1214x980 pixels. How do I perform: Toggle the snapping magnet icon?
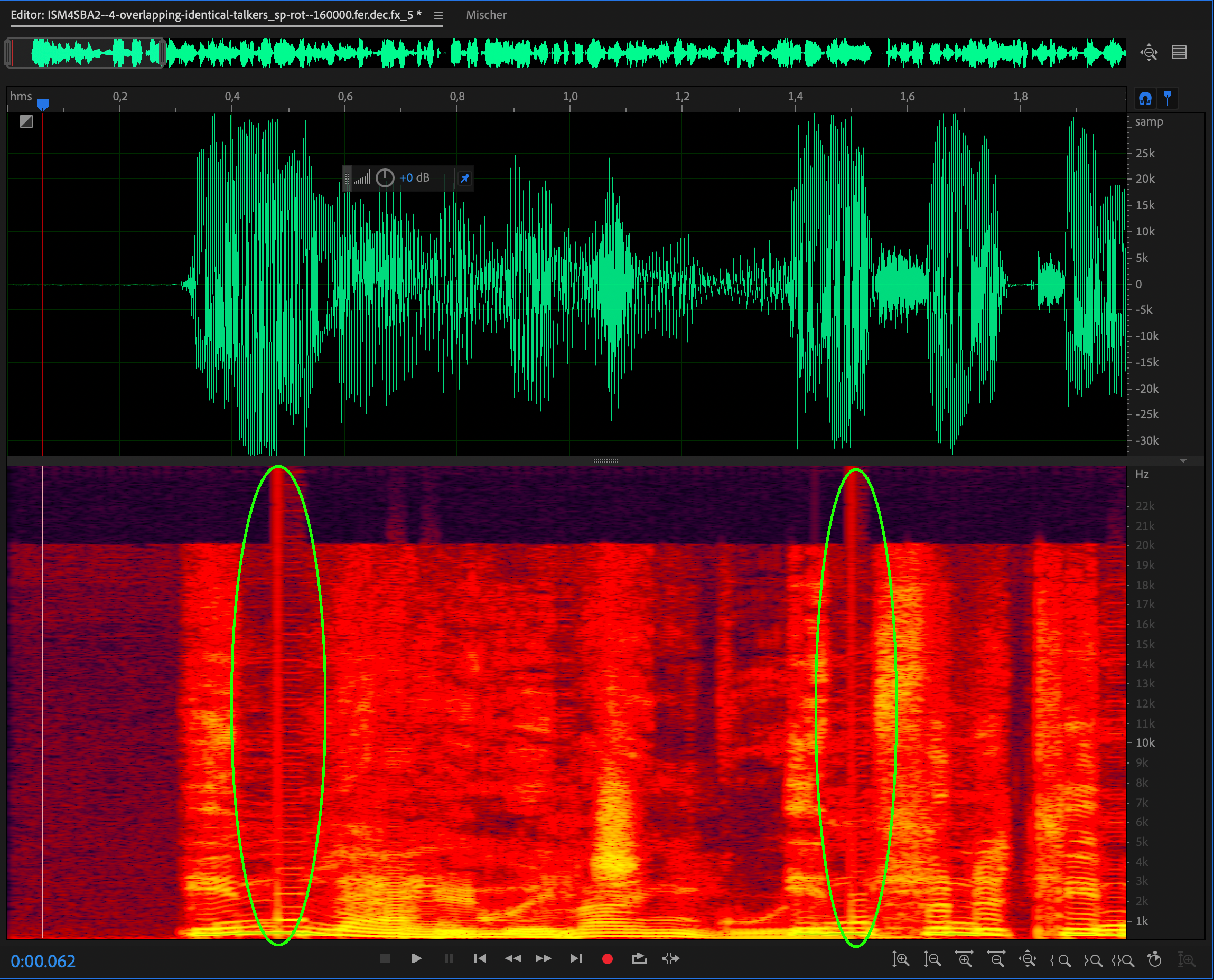point(1145,99)
